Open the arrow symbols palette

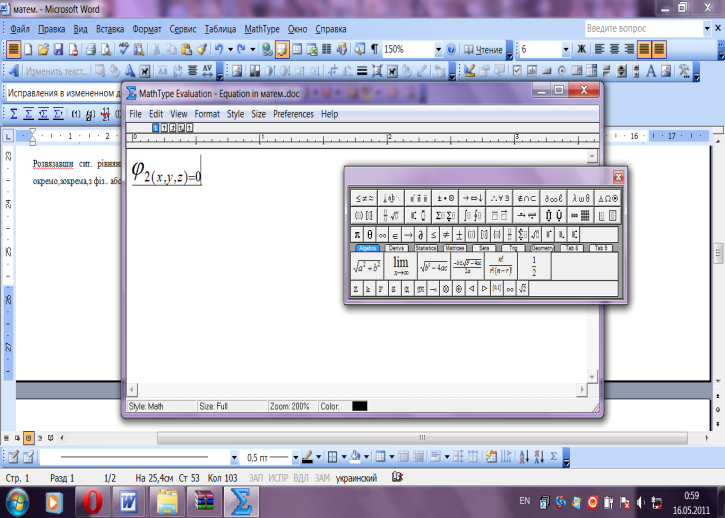tap(473, 198)
